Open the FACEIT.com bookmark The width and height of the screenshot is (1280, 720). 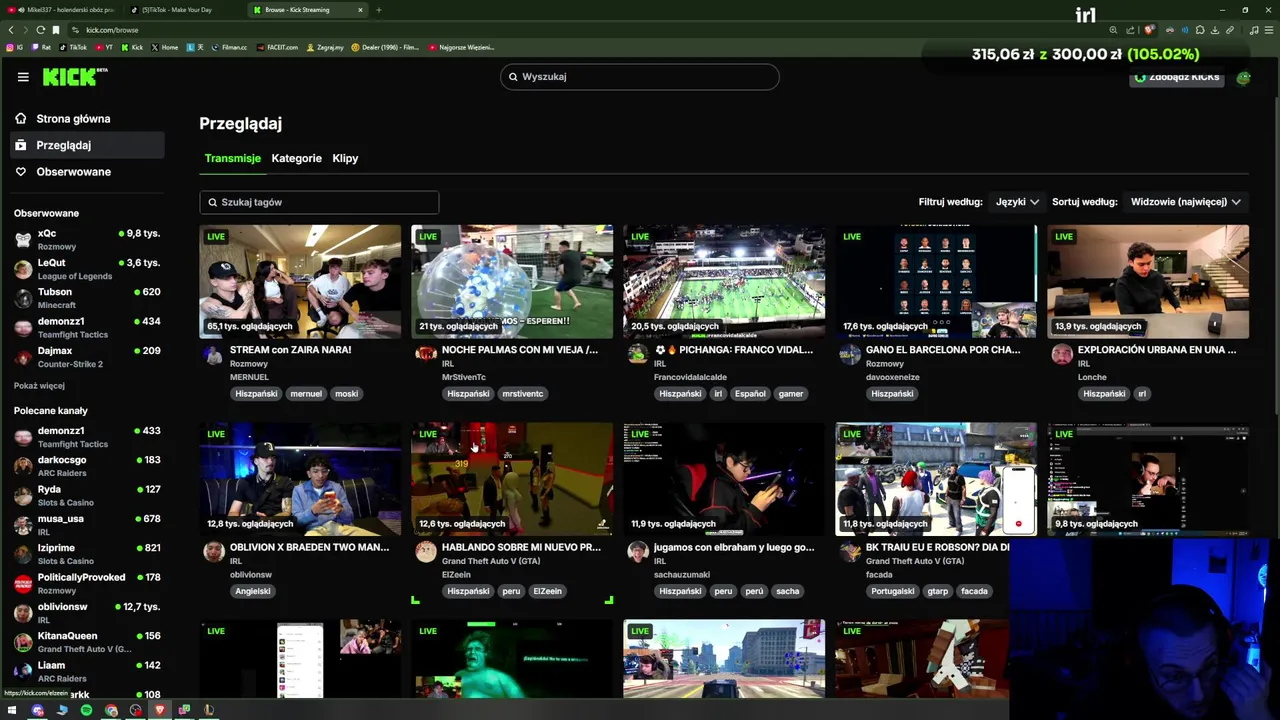(x=277, y=47)
